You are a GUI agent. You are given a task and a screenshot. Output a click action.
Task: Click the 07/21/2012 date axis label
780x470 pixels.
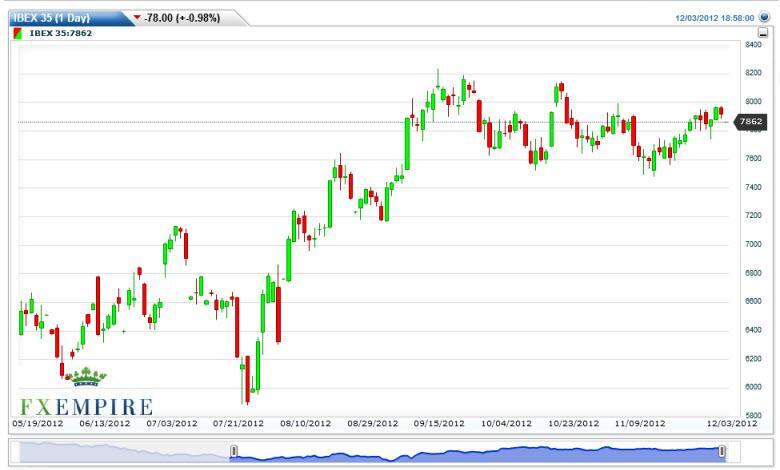[x=237, y=423]
